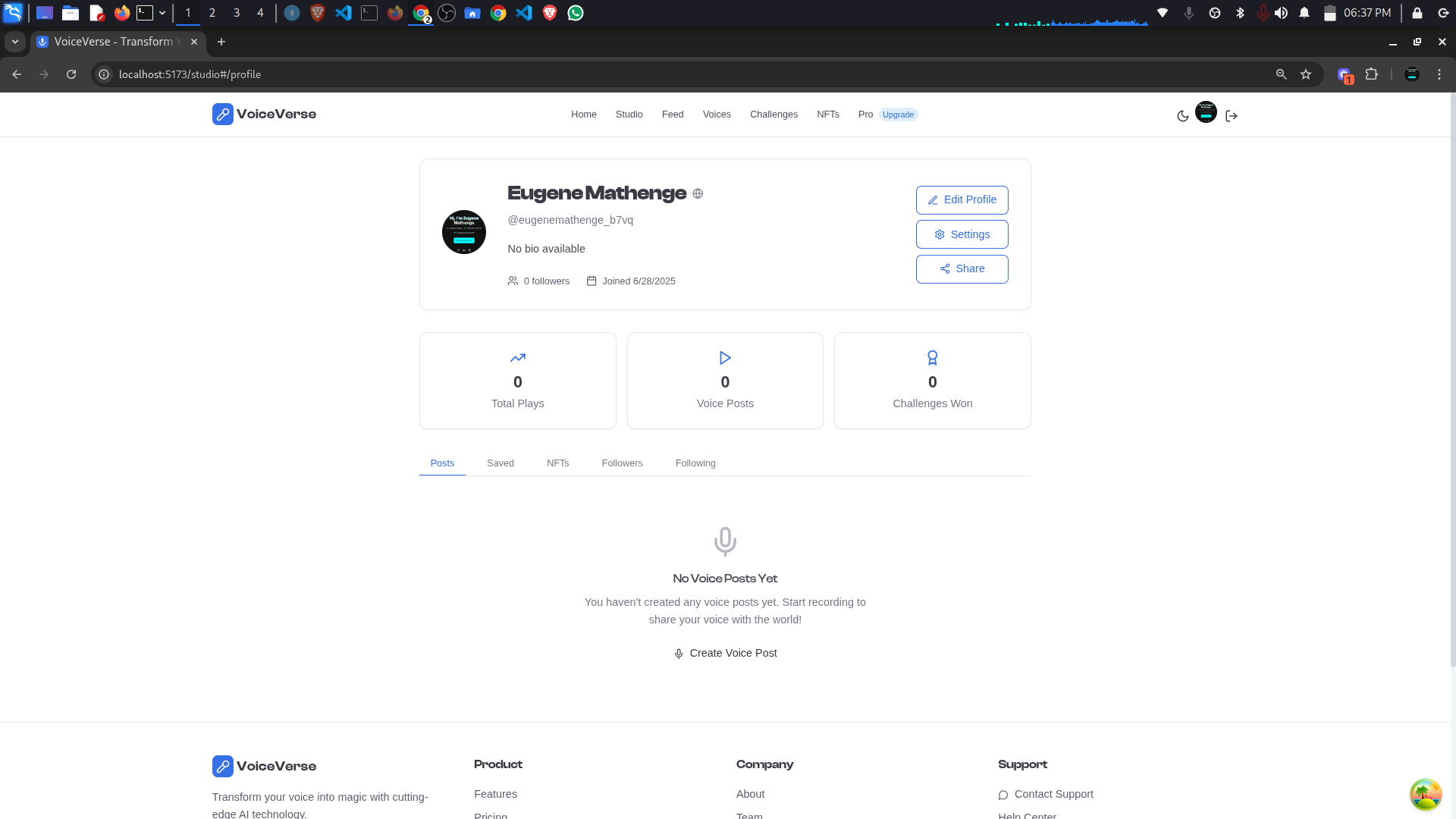Open the Followers tab
The height and width of the screenshot is (819, 1456).
pyautogui.click(x=622, y=463)
